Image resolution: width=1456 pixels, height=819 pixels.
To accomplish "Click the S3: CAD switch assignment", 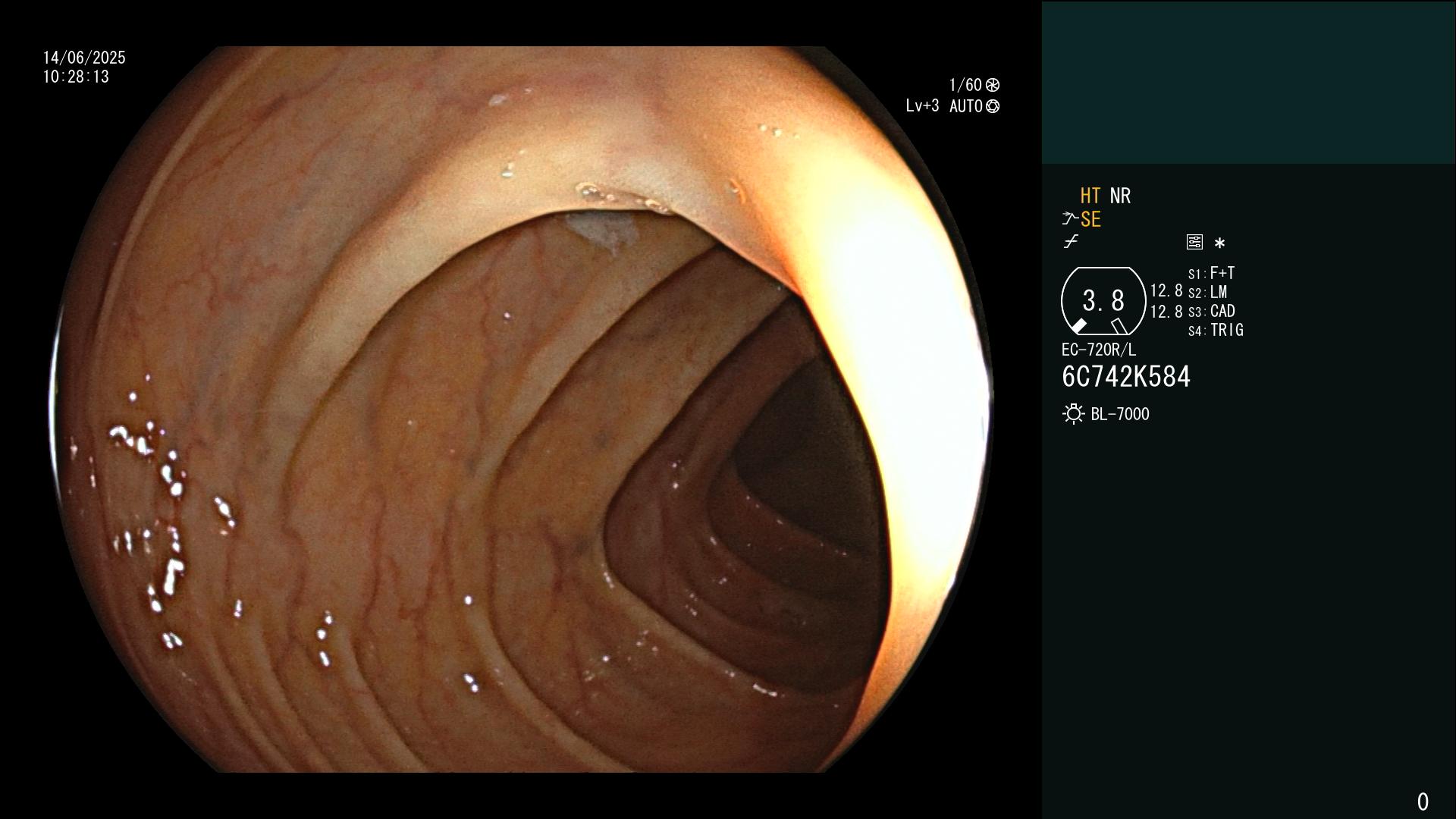I will click(1212, 311).
